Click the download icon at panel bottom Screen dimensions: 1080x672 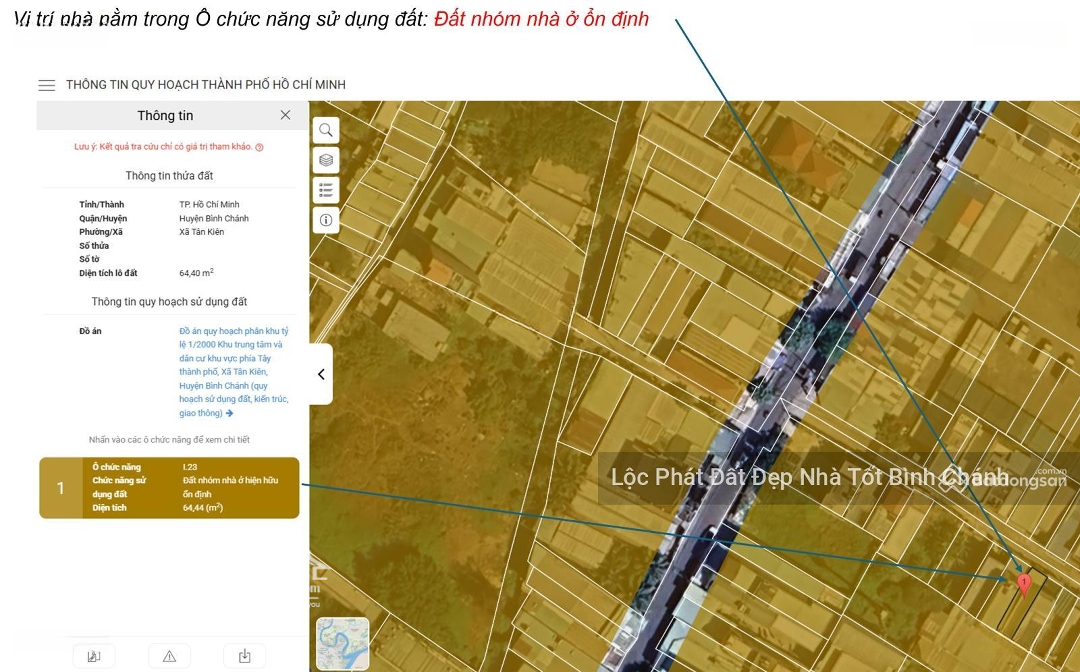point(244,656)
